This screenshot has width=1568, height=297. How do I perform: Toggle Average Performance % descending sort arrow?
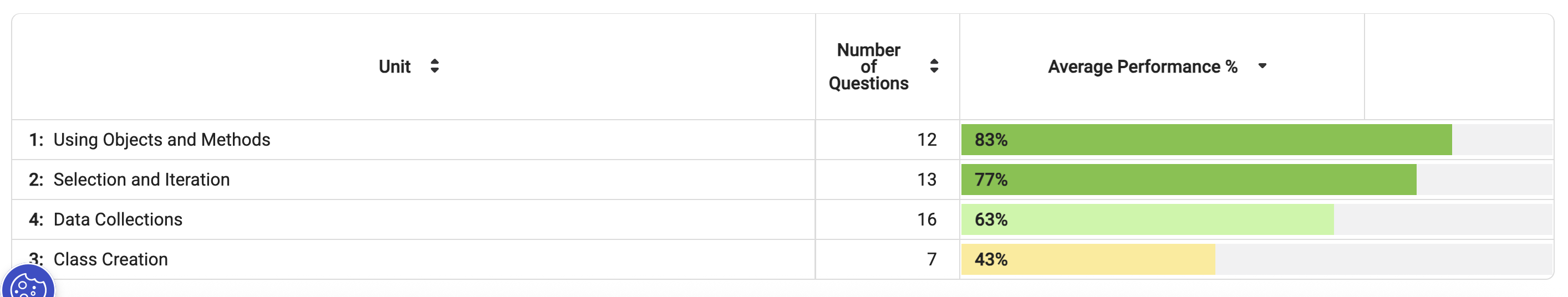pyautogui.click(x=1262, y=66)
